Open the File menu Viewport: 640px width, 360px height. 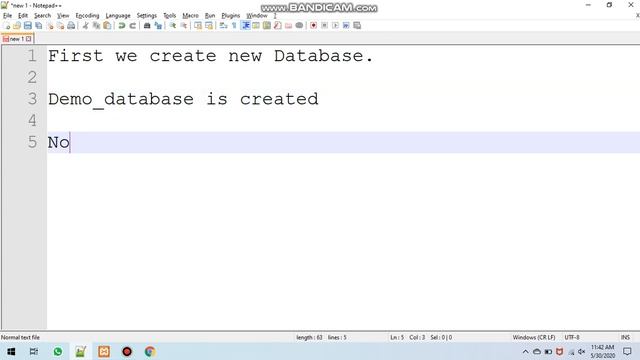(7, 16)
